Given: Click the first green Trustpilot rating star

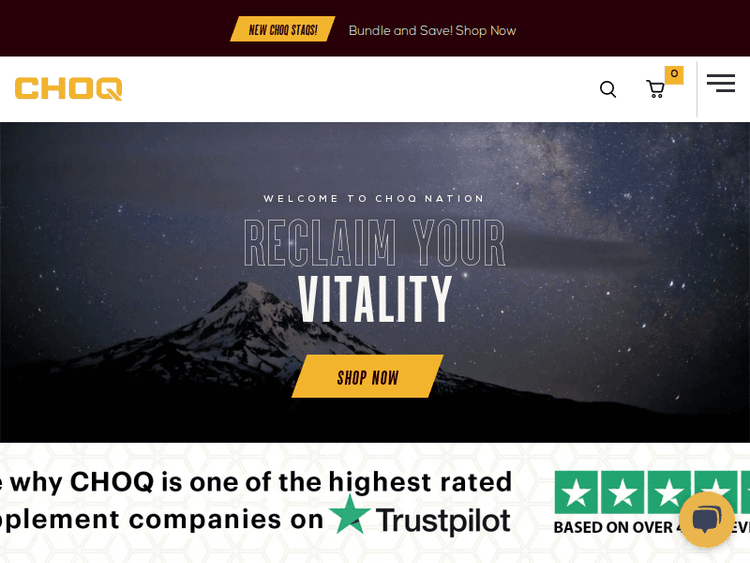Looking at the screenshot, I should (576, 492).
